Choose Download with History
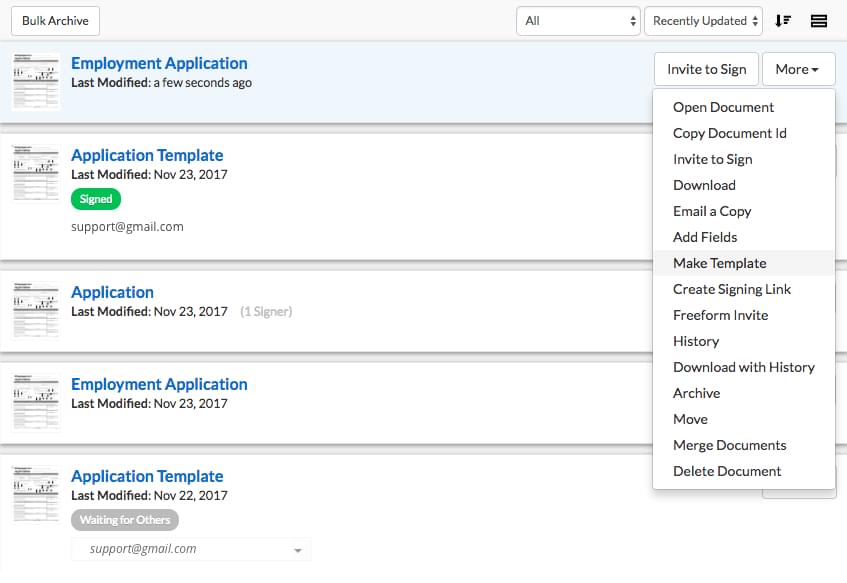Viewport: 847px width, 583px height. [x=744, y=367]
